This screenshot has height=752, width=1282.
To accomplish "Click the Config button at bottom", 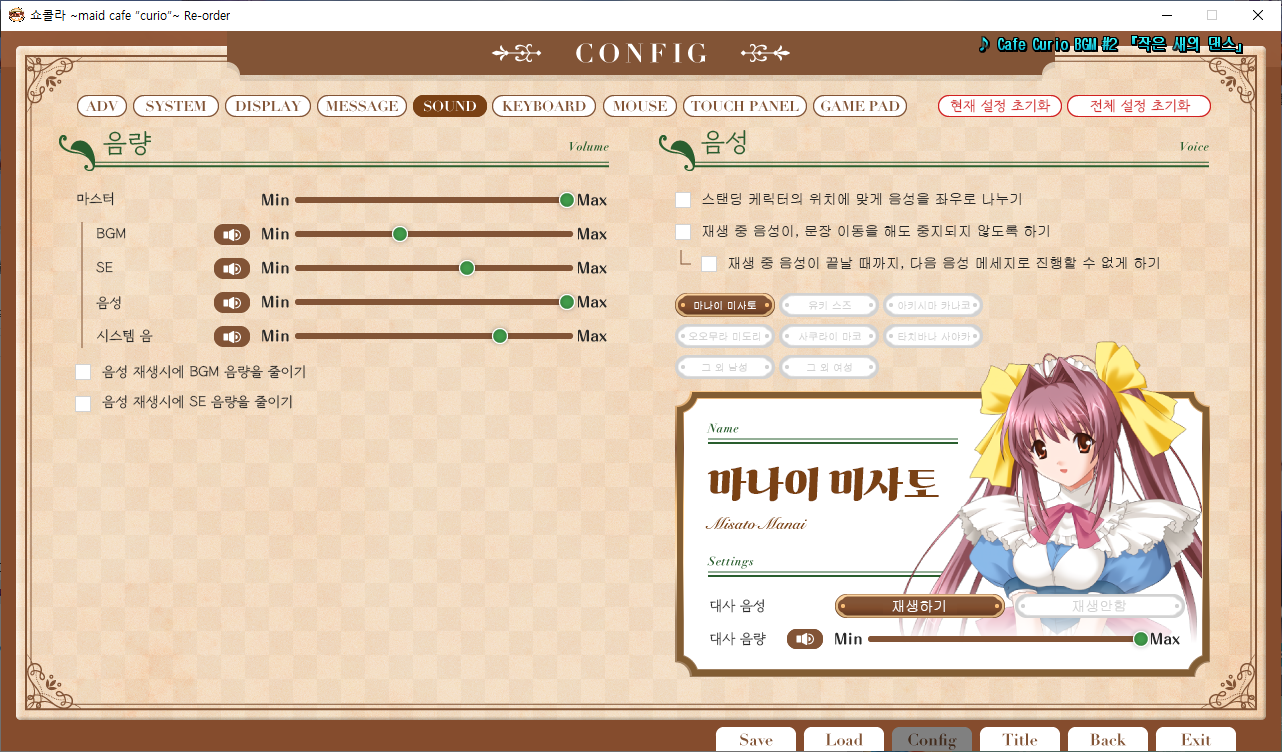I will [x=932, y=740].
